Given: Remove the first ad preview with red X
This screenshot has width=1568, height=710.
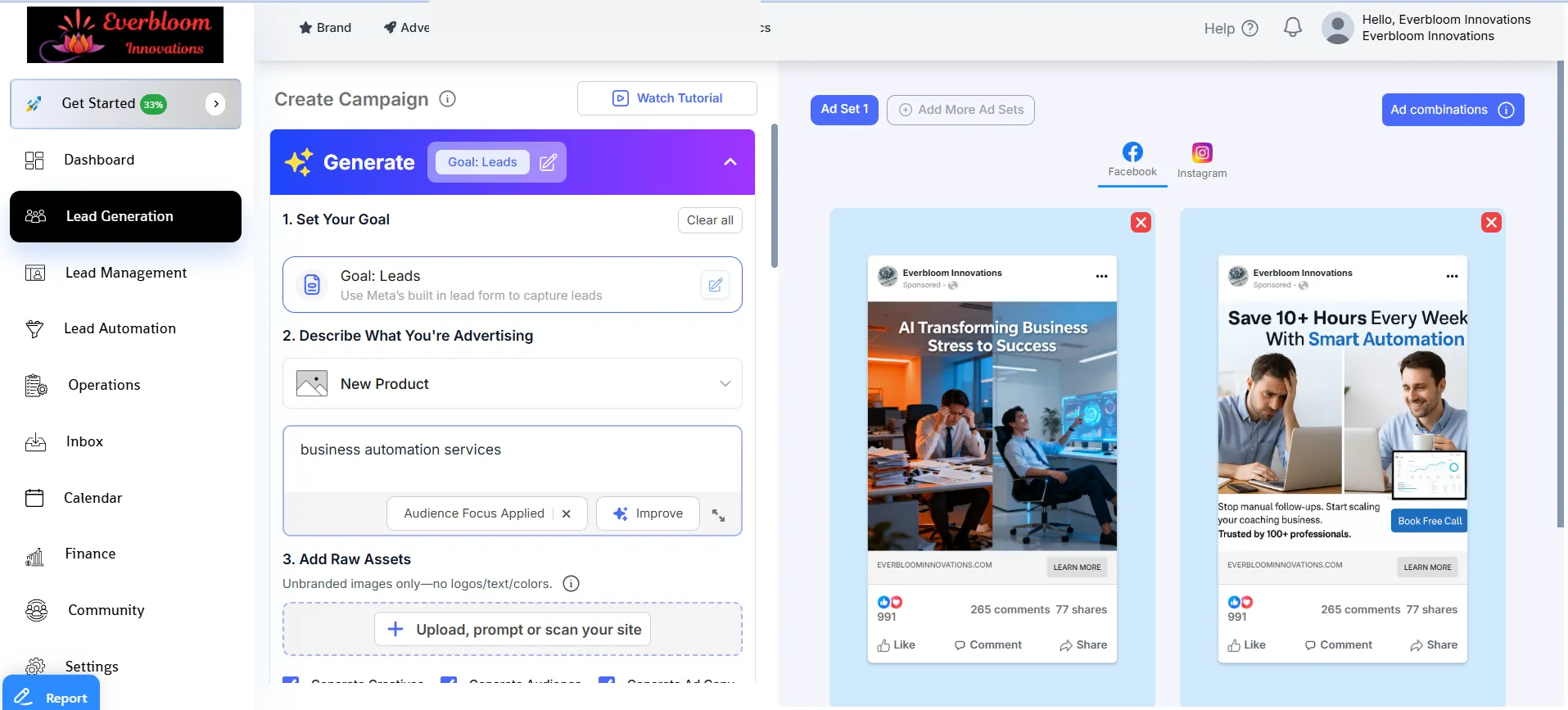Looking at the screenshot, I should click(x=1141, y=223).
